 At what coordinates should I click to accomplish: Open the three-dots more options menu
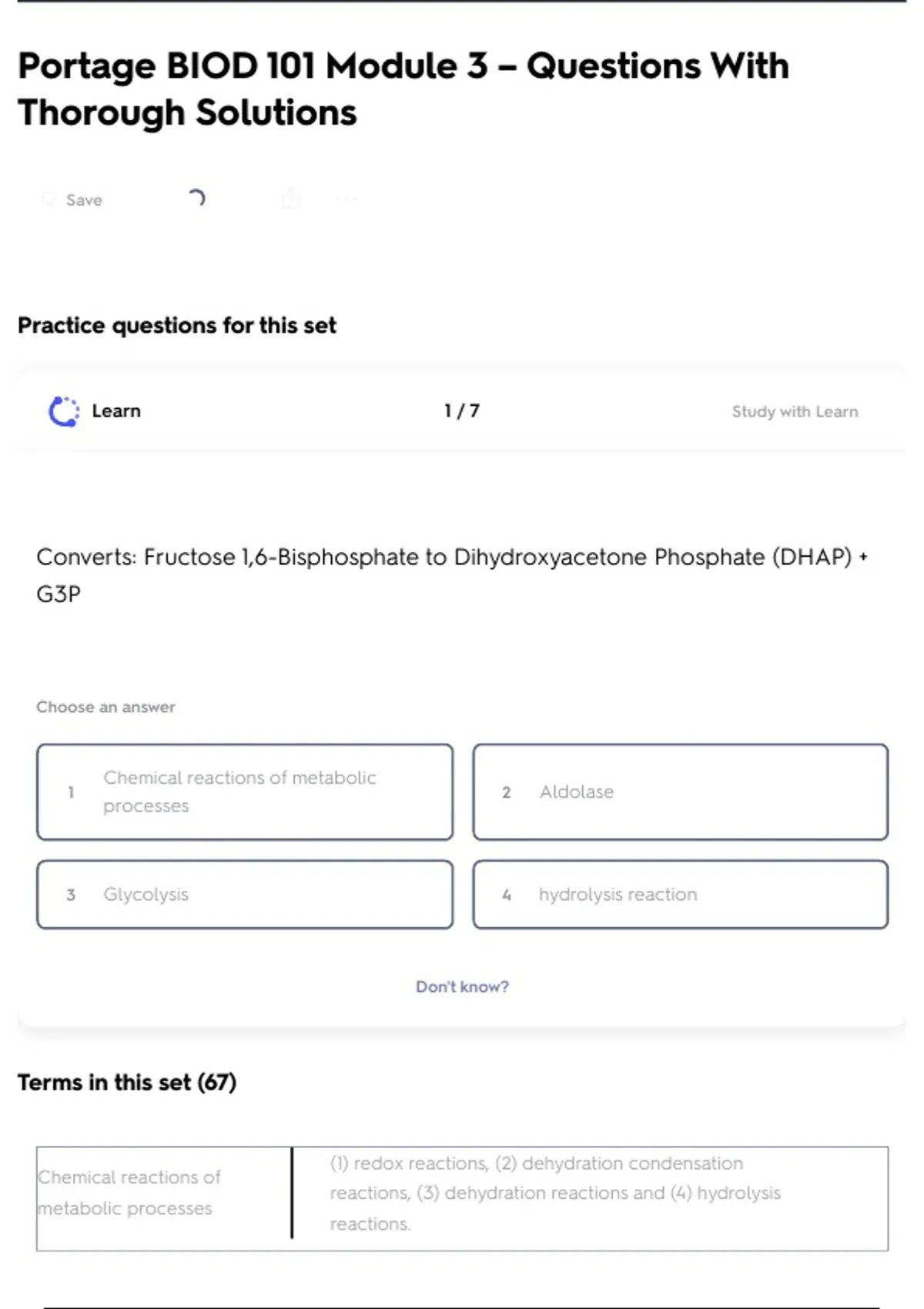click(x=346, y=199)
